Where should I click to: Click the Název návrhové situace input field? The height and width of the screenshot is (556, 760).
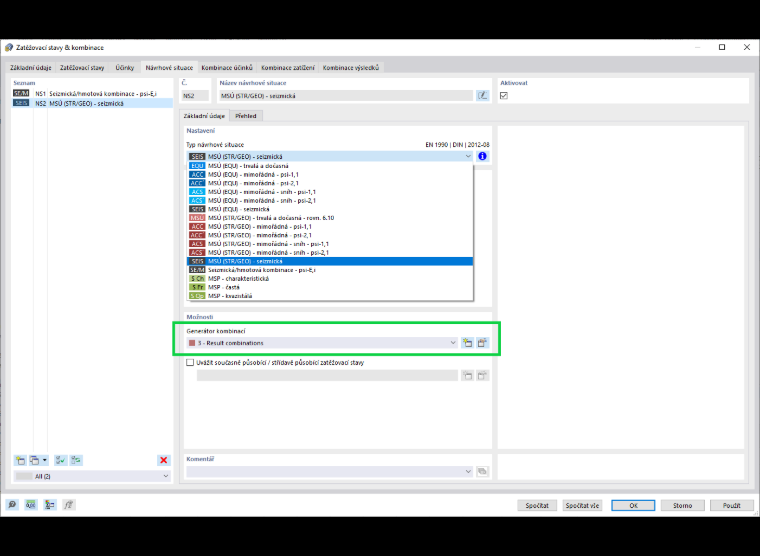pos(346,95)
